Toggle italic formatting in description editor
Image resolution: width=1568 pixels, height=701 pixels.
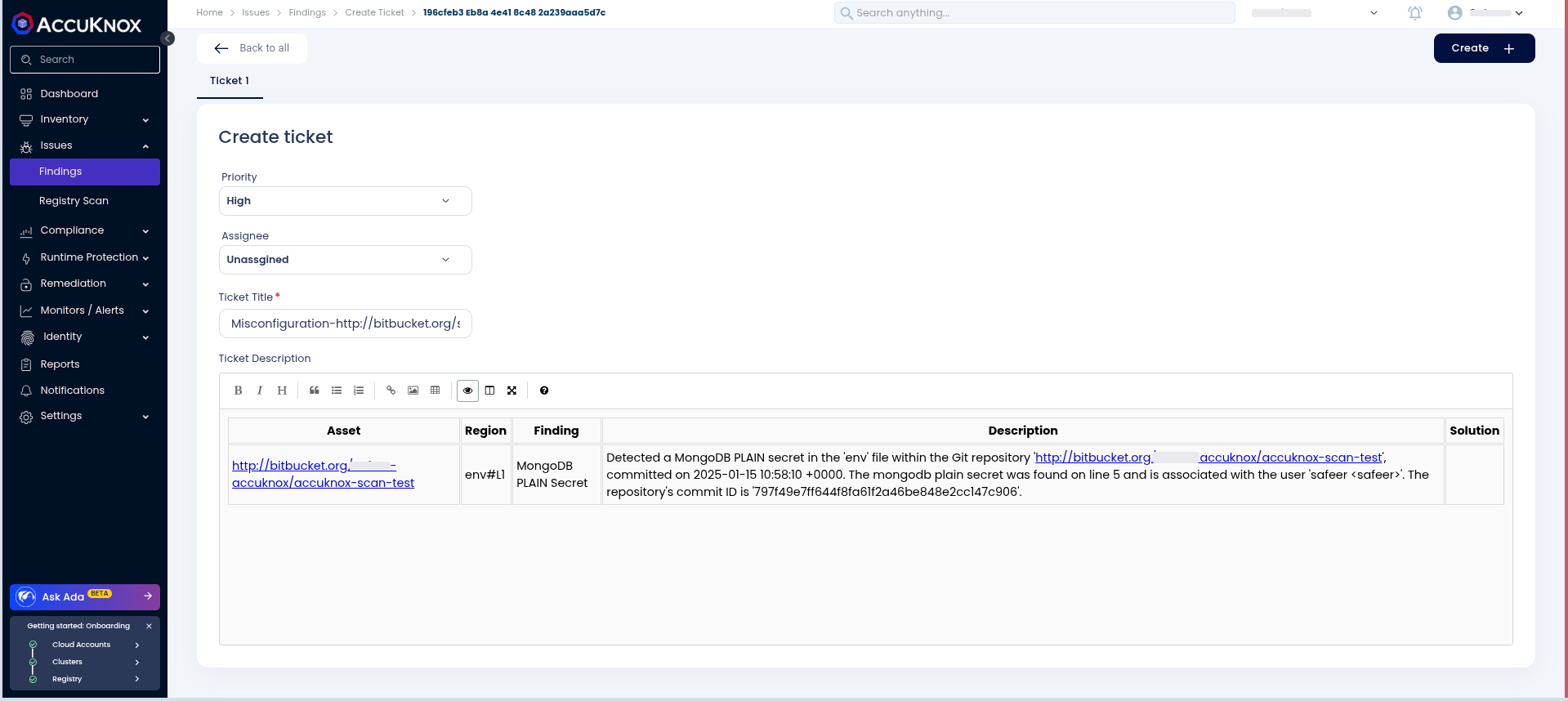pyautogui.click(x=260, y=391)
